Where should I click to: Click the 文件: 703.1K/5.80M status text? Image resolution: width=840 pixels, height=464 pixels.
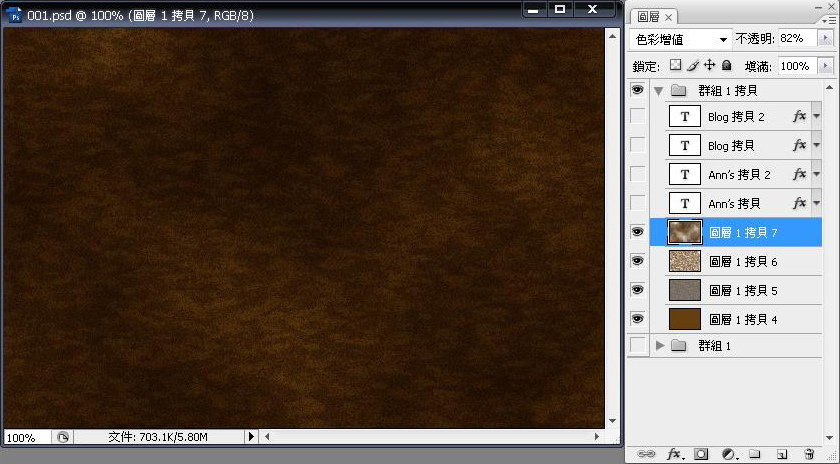pyautogui.click(x=158, y=437)
